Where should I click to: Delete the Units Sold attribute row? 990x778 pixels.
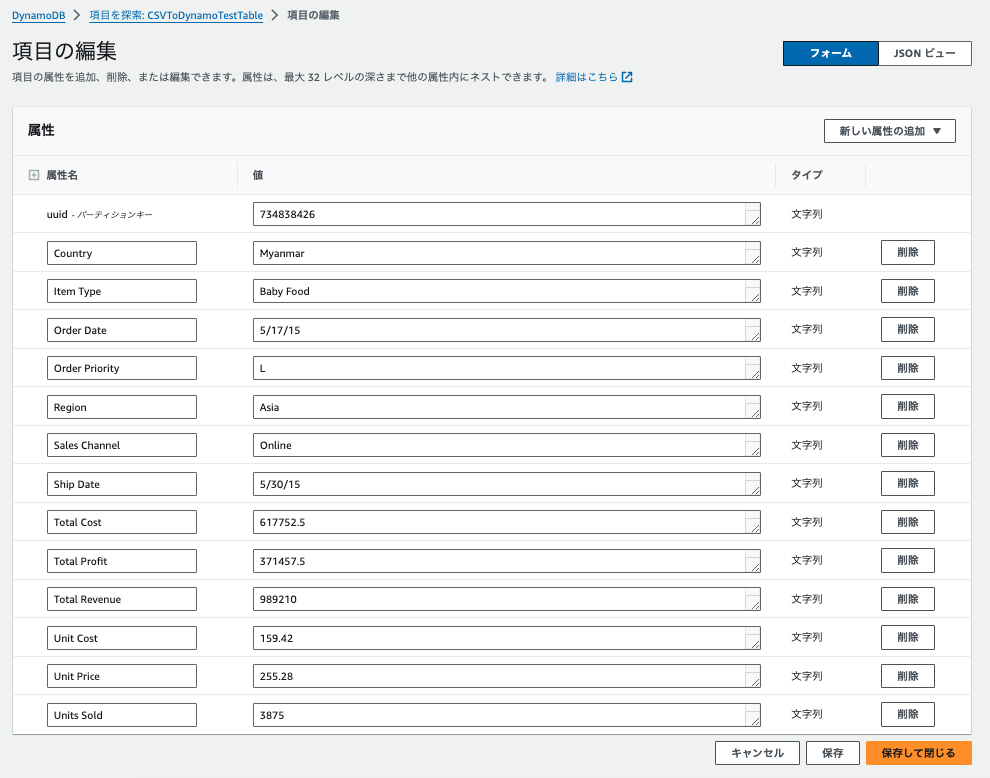[x=907, y=714]
